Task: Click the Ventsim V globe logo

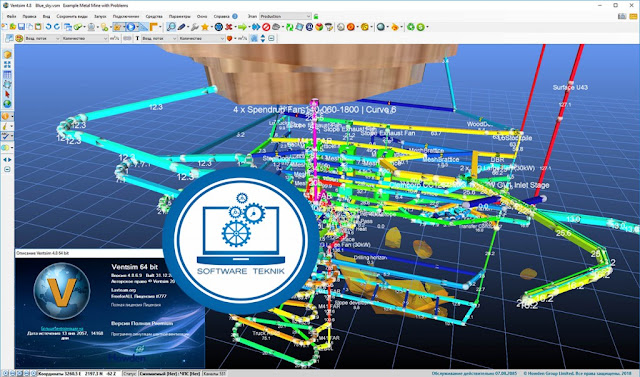Action: [x=62, y=291]
